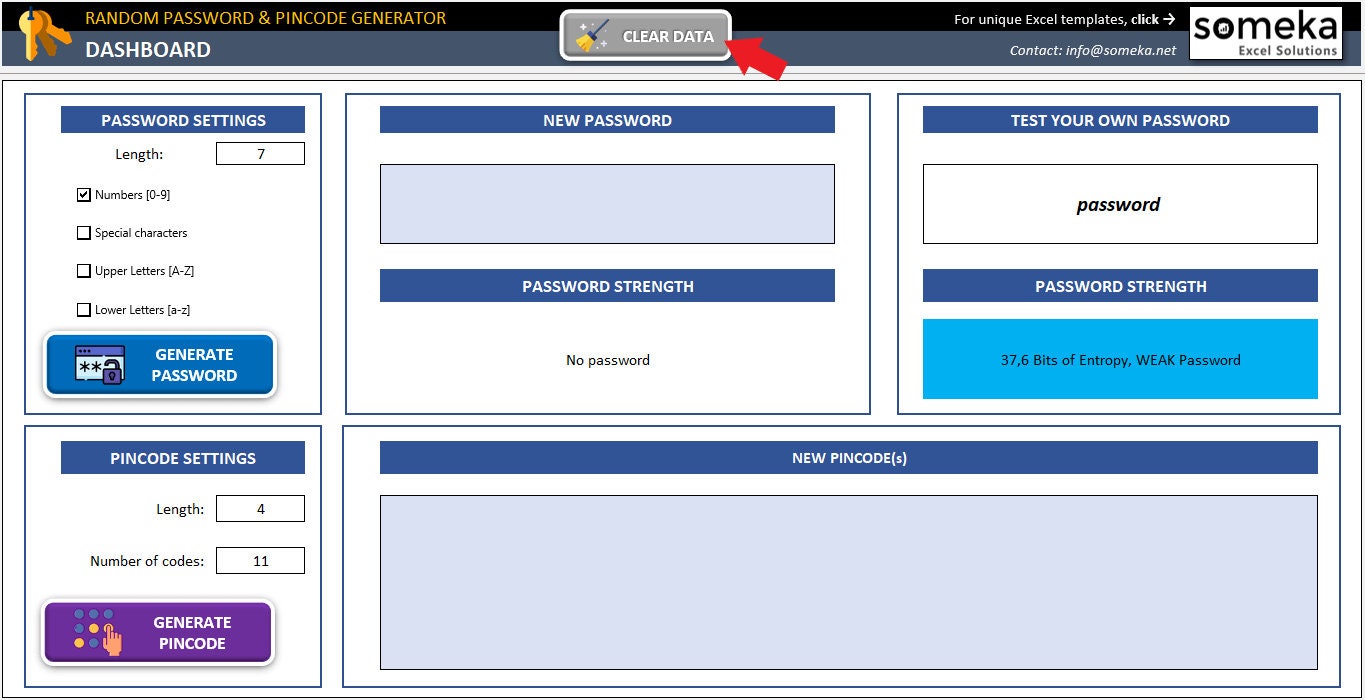
Task: Click the keypad icon on Generate Pincode
Action: (95, 631)
